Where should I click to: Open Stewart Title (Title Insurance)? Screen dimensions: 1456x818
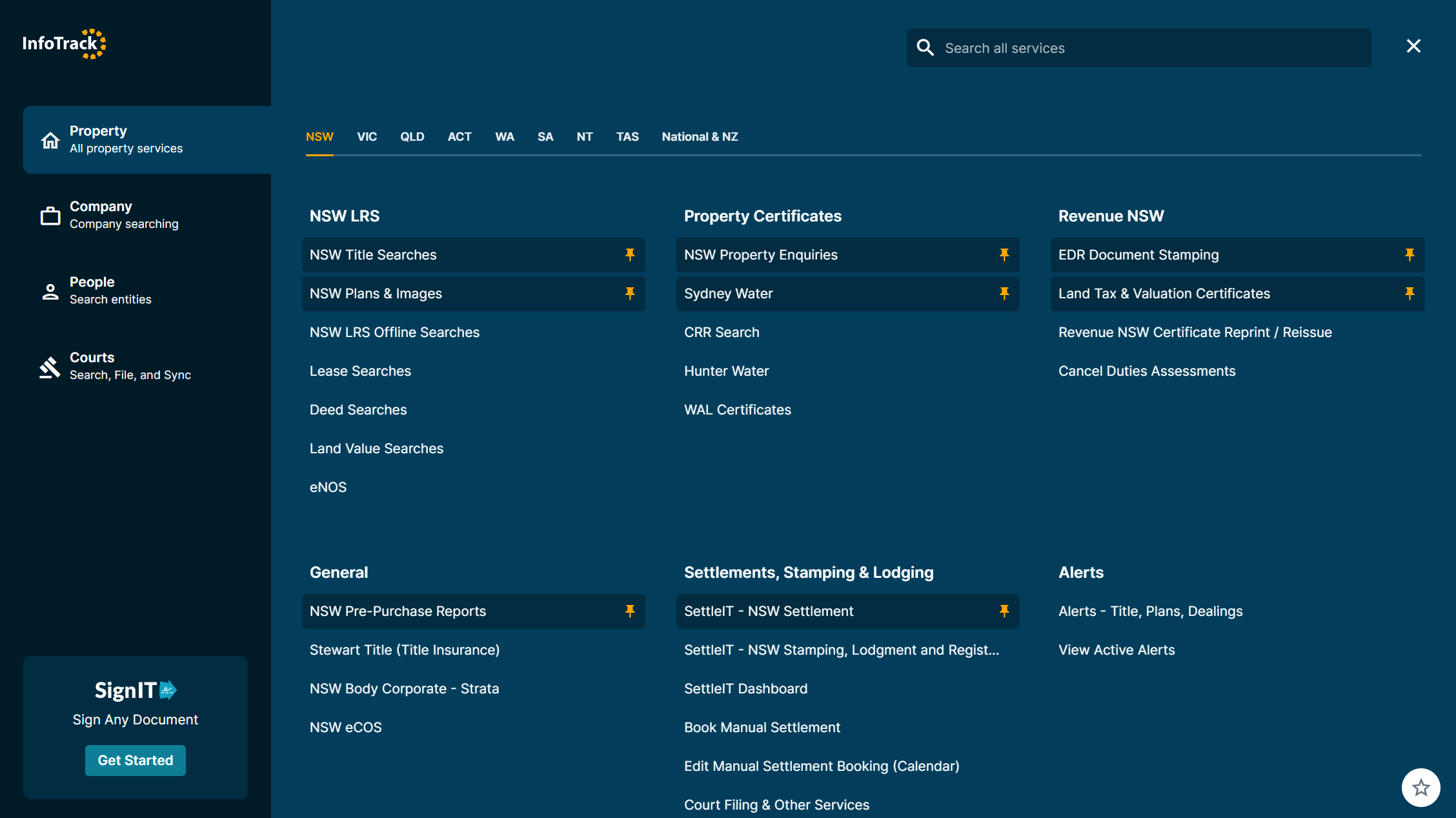pos(405,650)
